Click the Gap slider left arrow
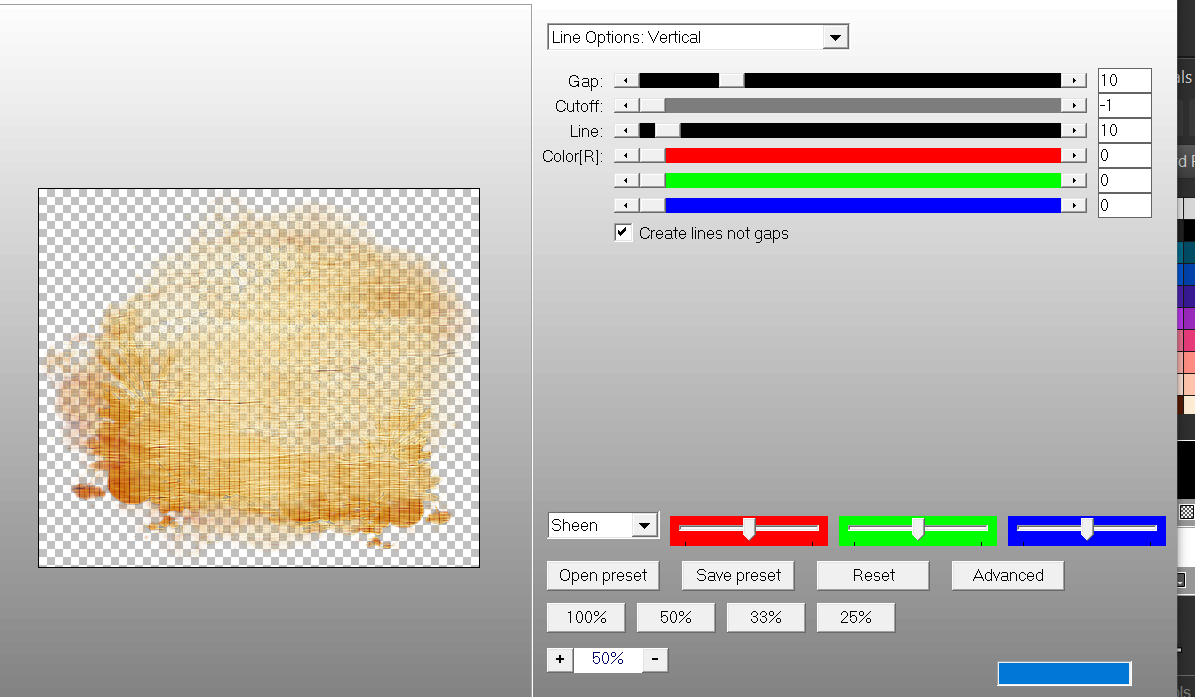Viewport: 1195px width, 697px height. pyautogui.click(x=626, y=80)
